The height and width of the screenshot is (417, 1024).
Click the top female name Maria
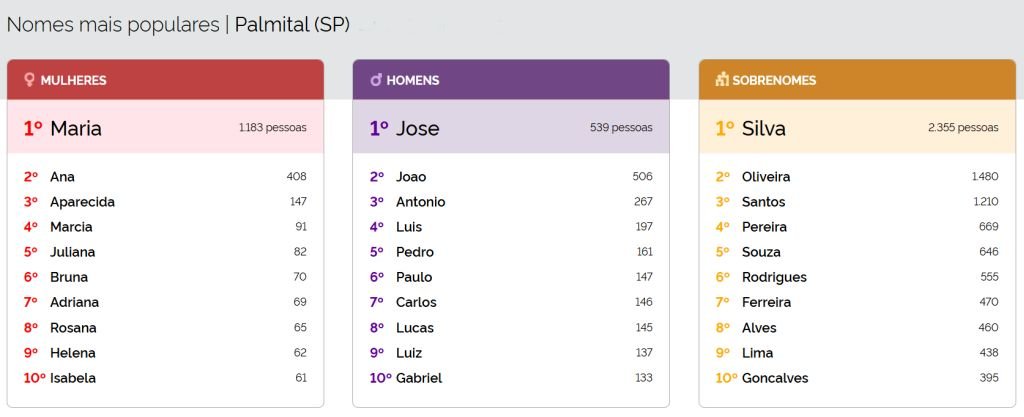(x=76, y=128)
